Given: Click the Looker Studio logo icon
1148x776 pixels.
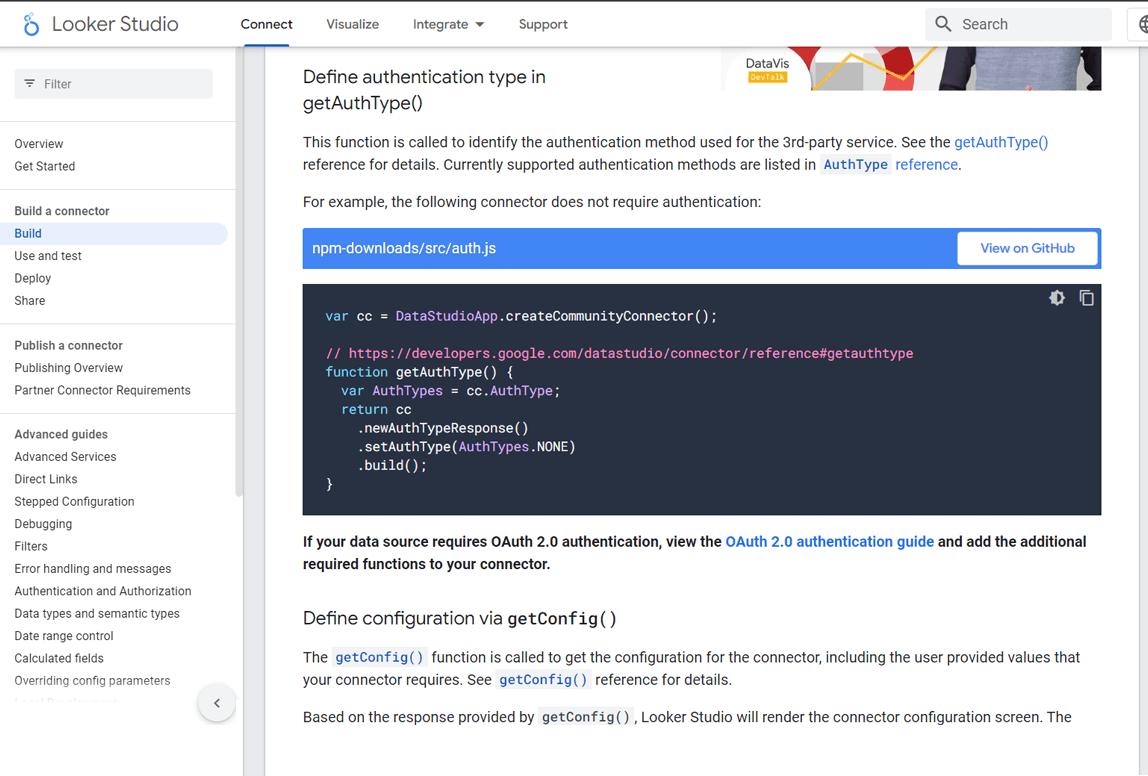Looking at the screenshot, I should 31,24.
